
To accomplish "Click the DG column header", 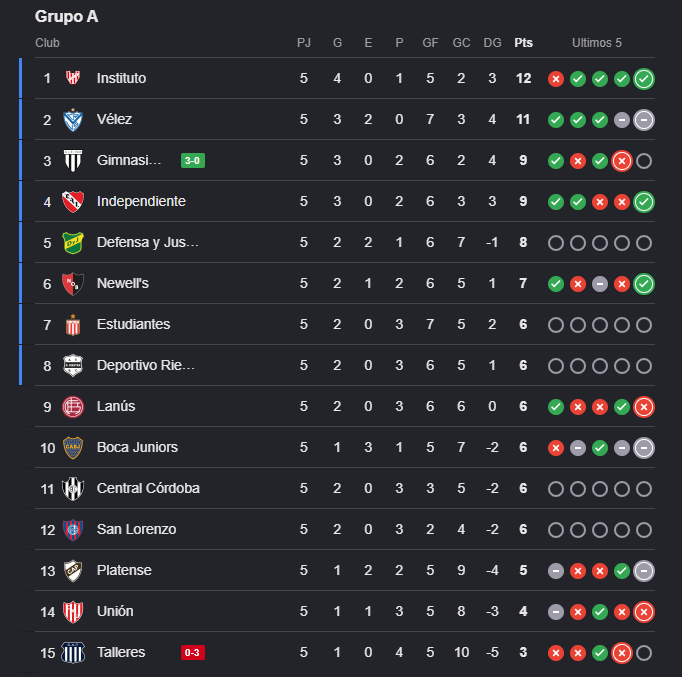I will pyautogui.click(x=492, y=43).
